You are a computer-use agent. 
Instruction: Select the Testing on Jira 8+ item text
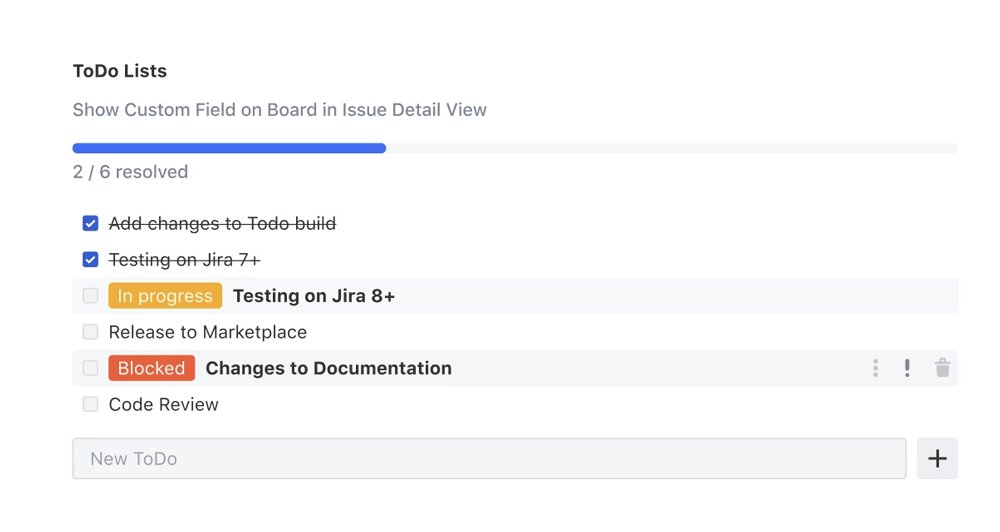(x=313, y=296)
